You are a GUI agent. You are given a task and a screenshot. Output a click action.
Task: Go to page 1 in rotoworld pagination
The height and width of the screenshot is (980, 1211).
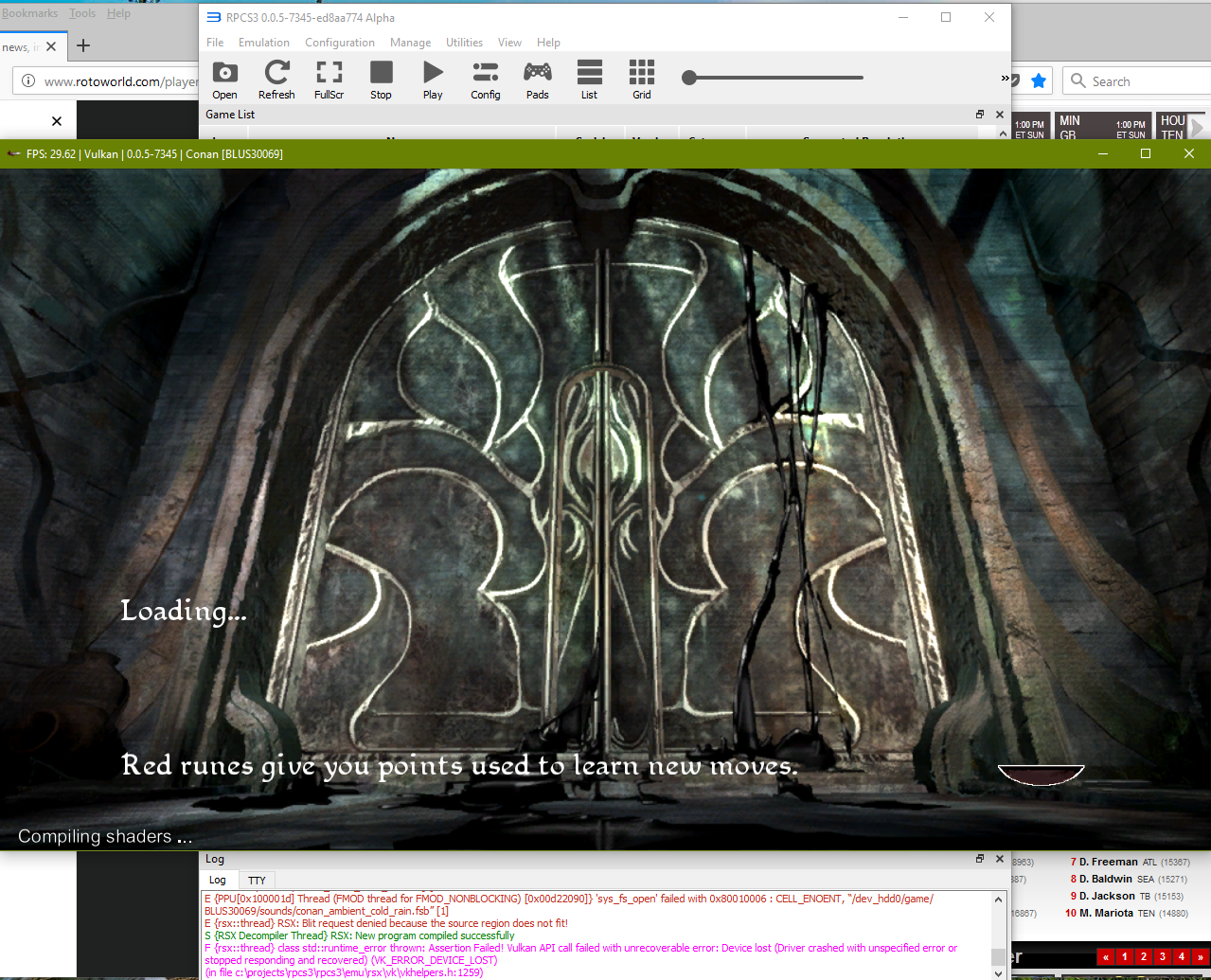pos(1124,957)
